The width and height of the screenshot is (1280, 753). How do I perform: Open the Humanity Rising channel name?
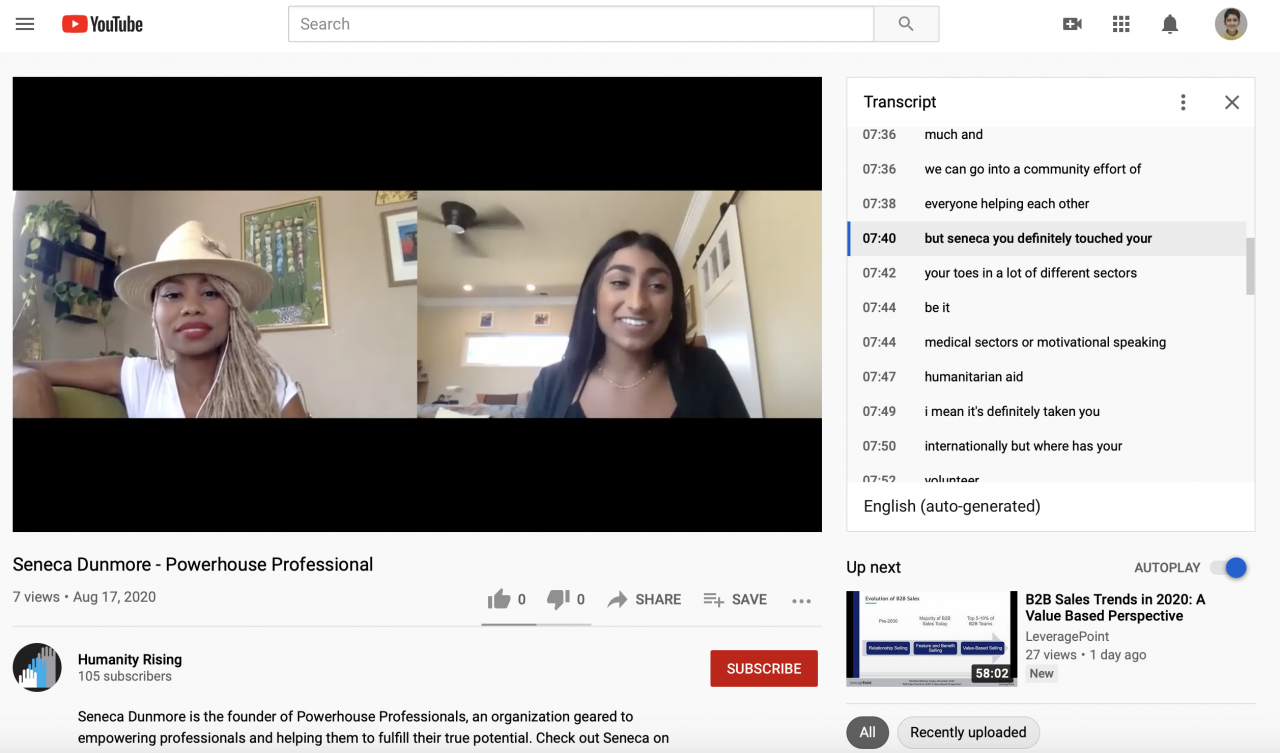(130, 659)
